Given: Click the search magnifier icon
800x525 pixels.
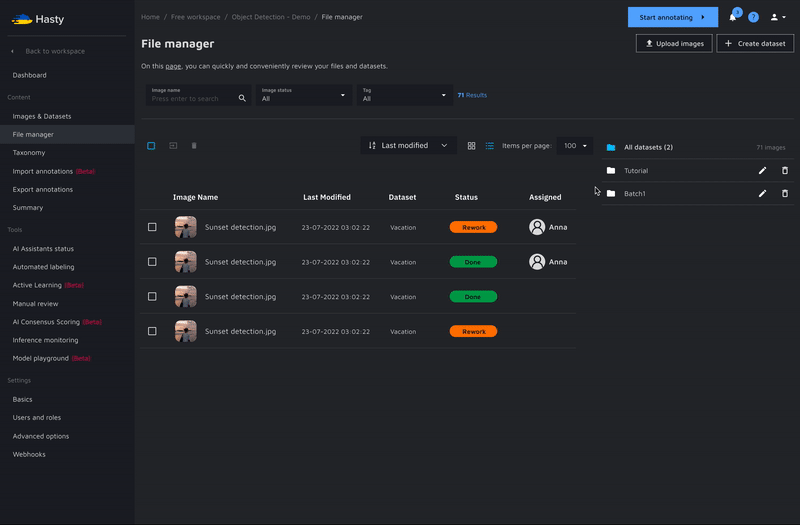Looking at the screenshot, I should coord(242,98).
